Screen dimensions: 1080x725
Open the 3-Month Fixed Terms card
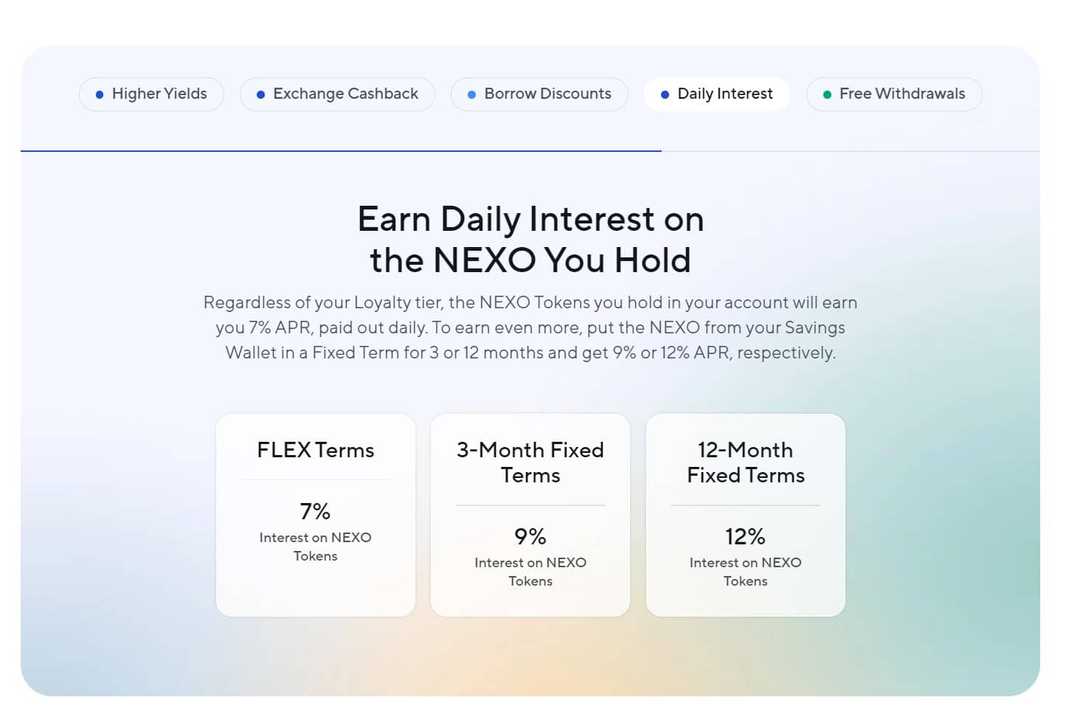[x=530, y=514]
